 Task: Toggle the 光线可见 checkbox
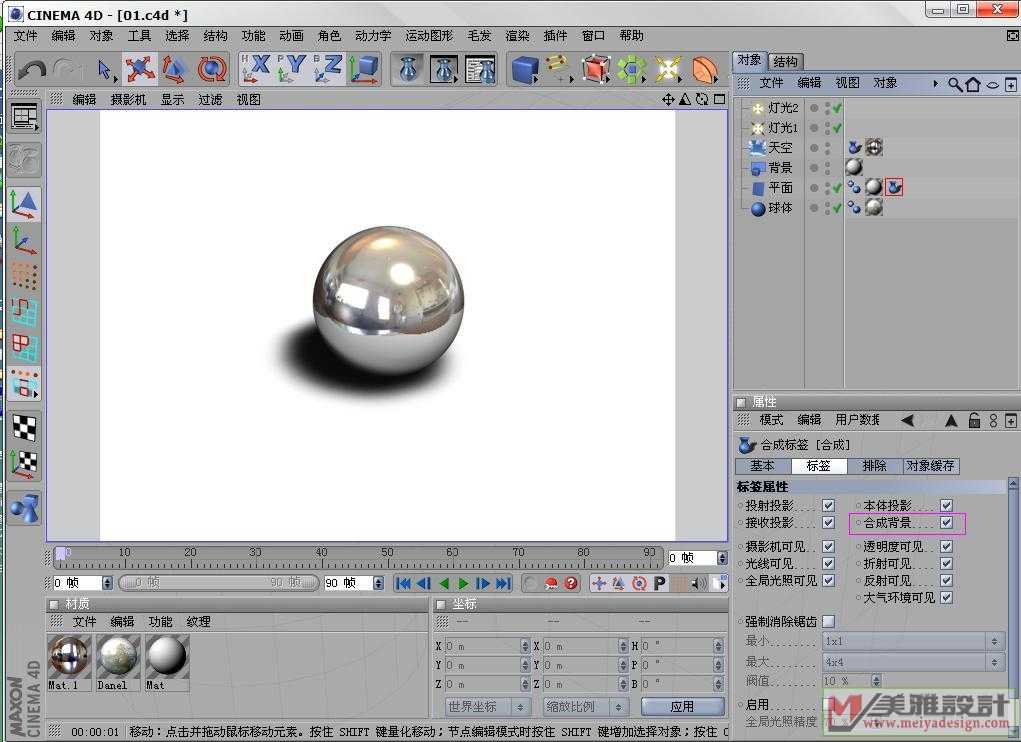point(828,564)
